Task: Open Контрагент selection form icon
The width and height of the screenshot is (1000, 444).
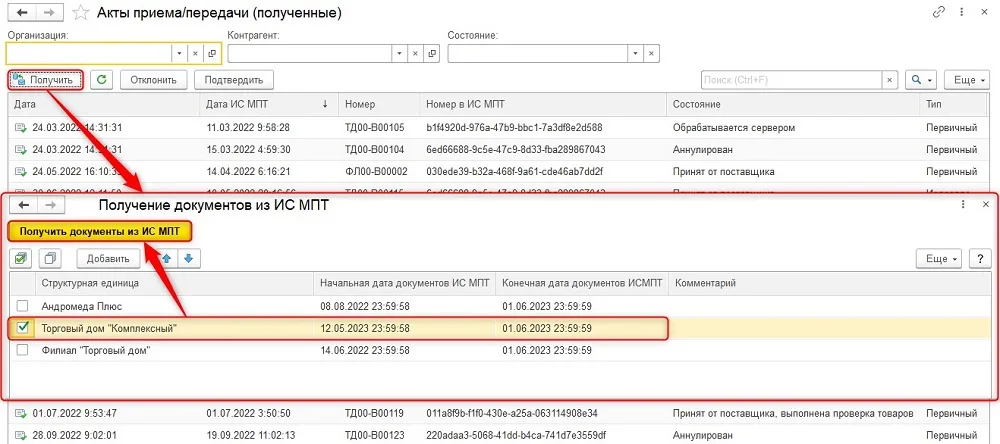Action: [432, 54]
